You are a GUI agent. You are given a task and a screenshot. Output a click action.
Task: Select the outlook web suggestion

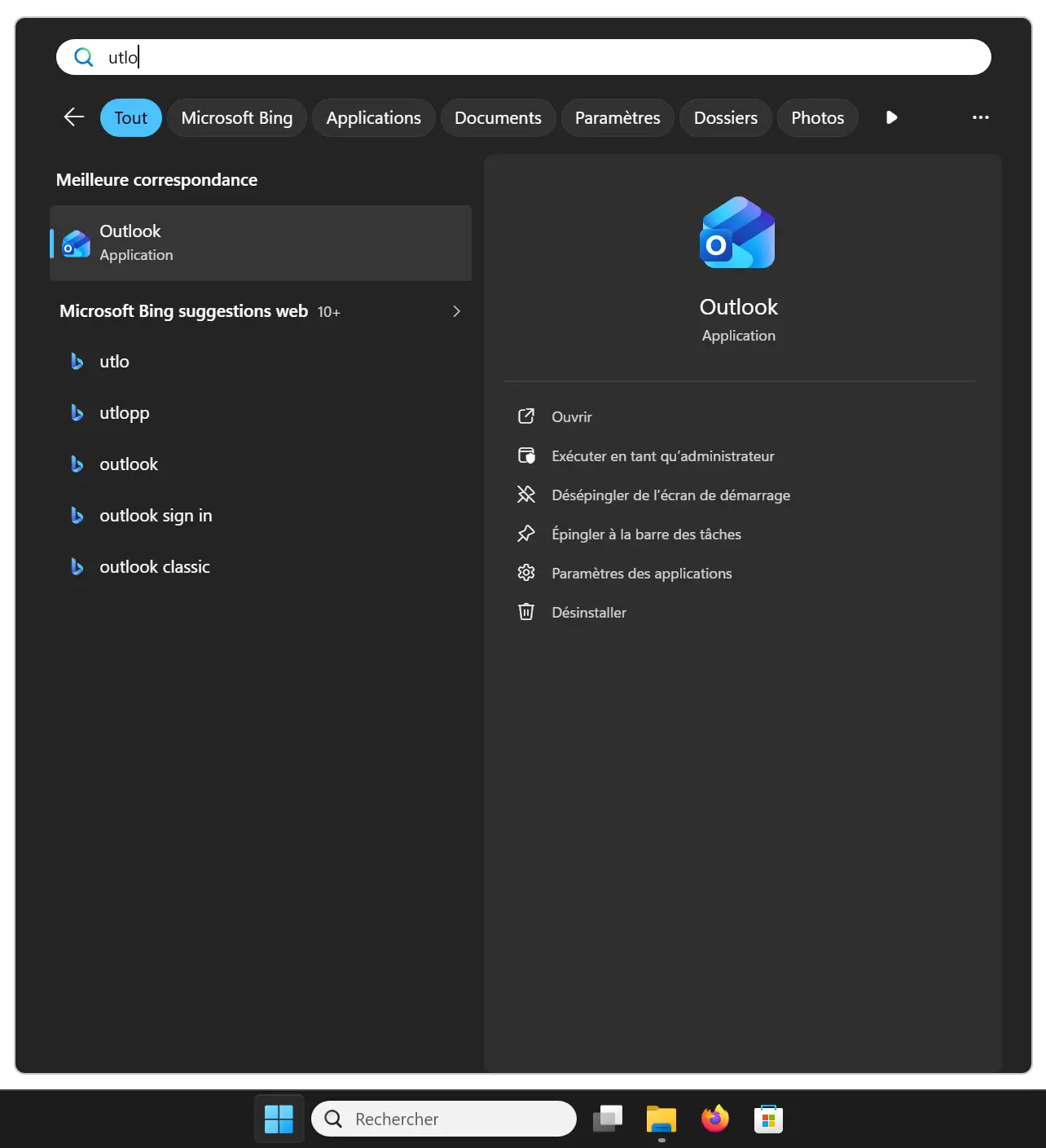(261, 464)
